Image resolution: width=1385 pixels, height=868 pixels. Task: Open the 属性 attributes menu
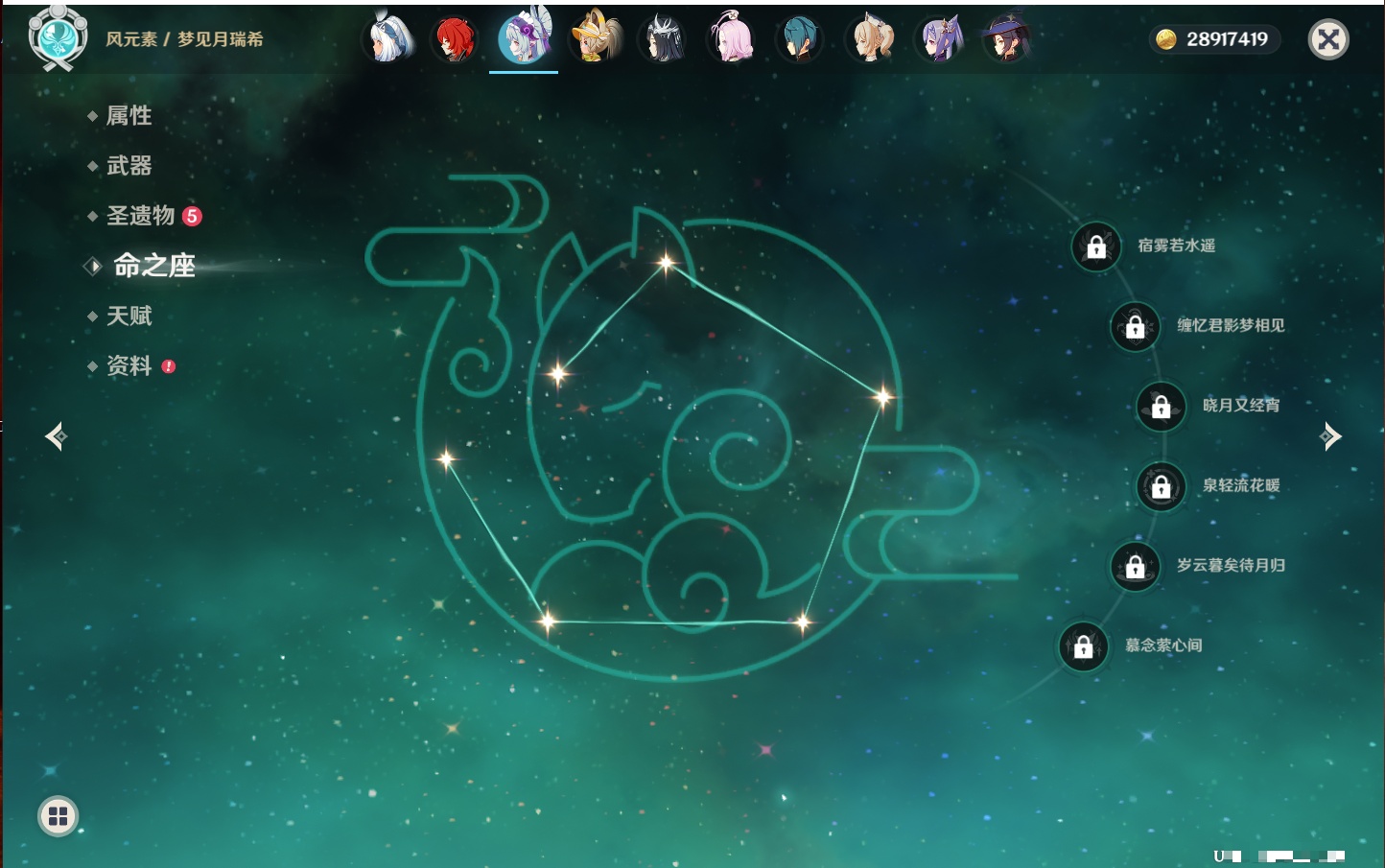coord(129,116)
